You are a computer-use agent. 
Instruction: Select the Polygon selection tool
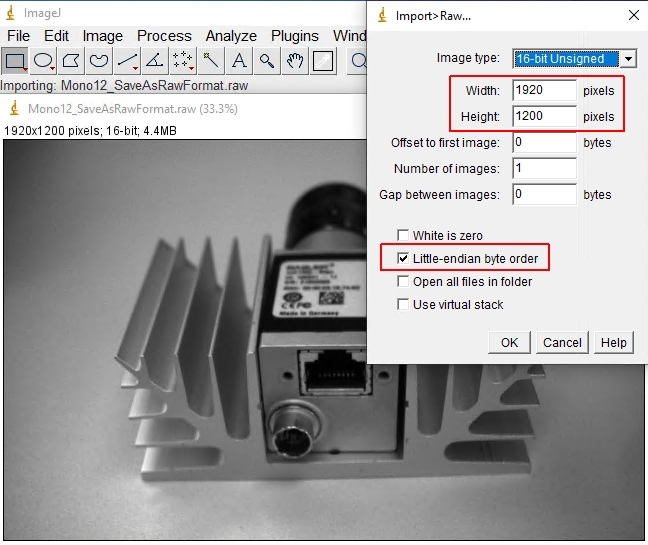coord(71,61)
